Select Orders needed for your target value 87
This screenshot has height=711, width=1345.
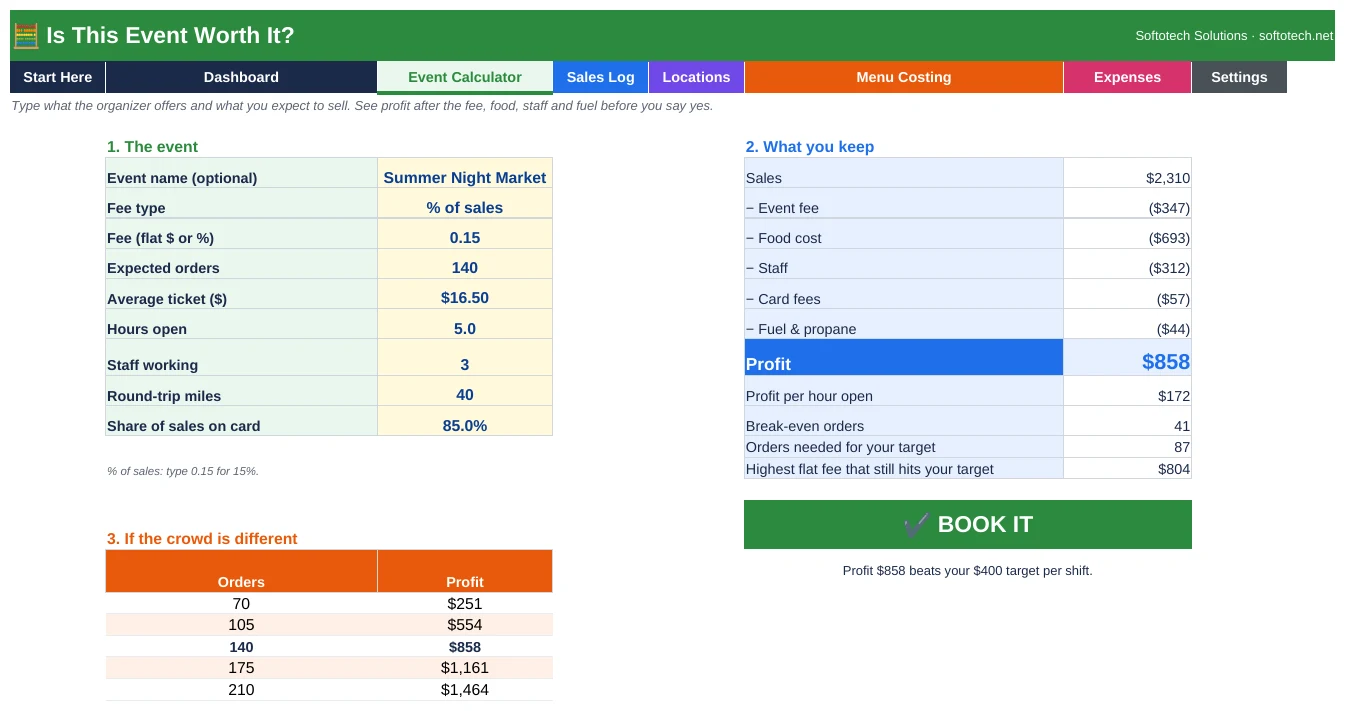1127,447
